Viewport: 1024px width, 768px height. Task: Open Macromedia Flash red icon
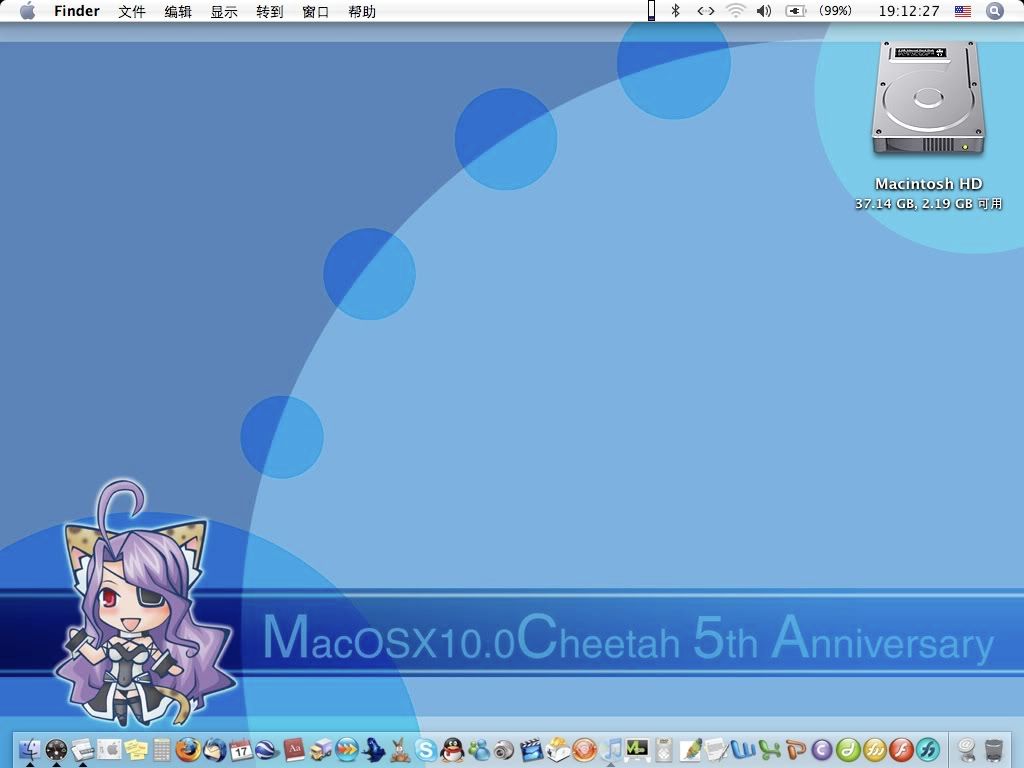click(x=901, y=750)
